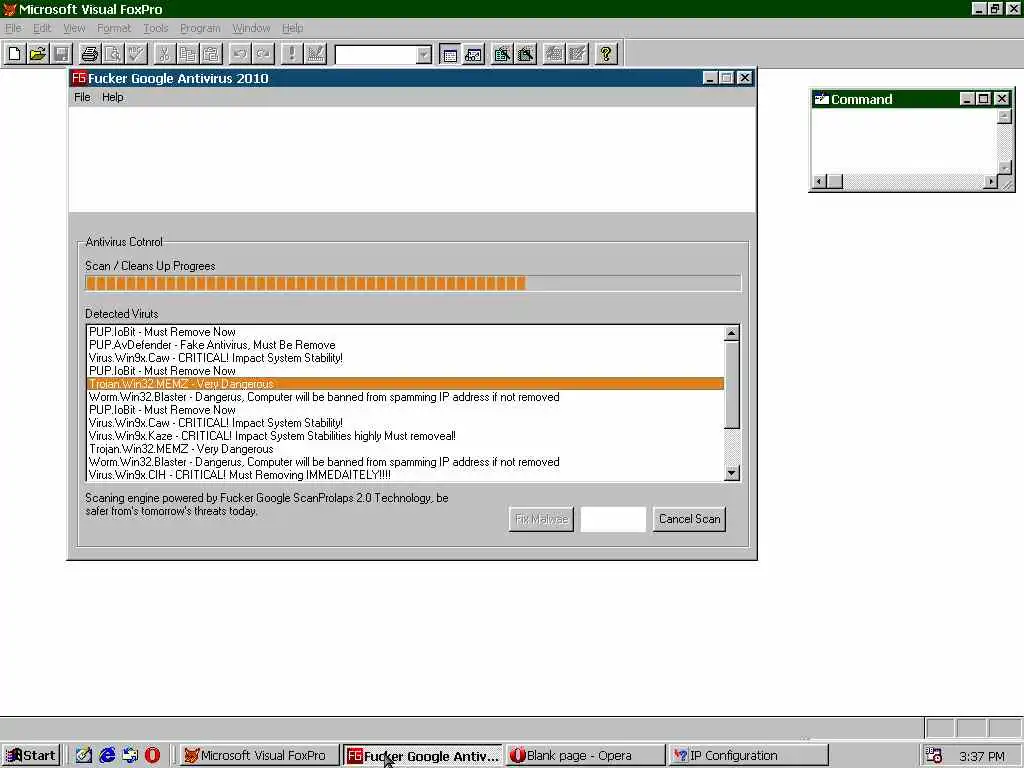
Task: Launch Opera from quick launch
Action: (x=152, y=756)
